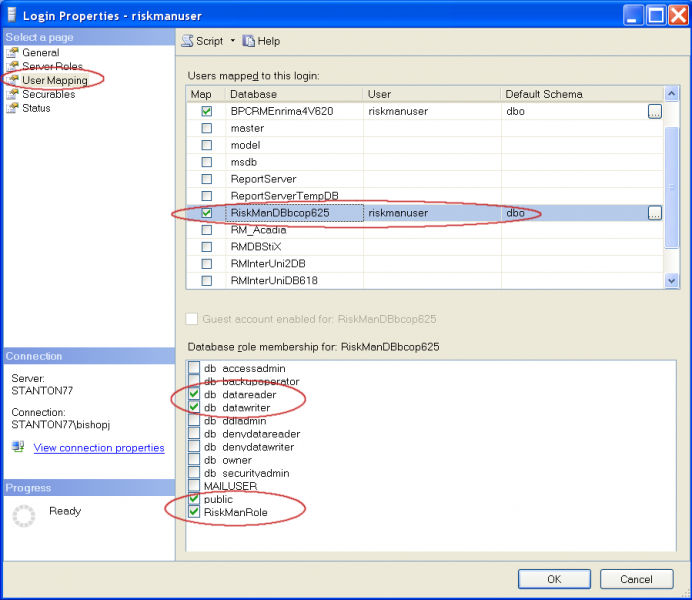692x600 pixels.
Task: Click the window title bar icon
Action: point(12,15)
